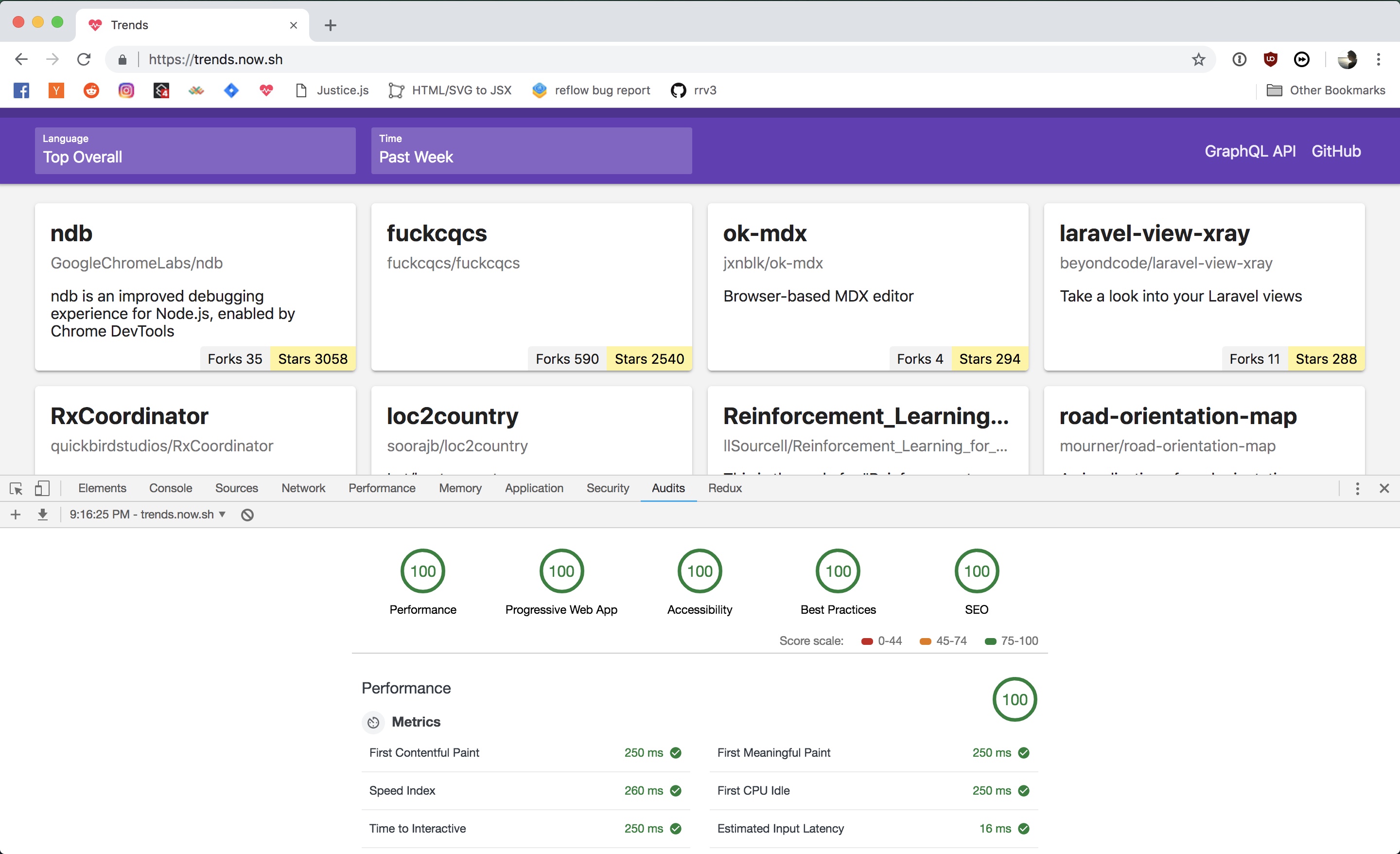Open the Language Top Overall dropdown
This screenshot has height=854, width=1400.
click(x=195, y=151)
